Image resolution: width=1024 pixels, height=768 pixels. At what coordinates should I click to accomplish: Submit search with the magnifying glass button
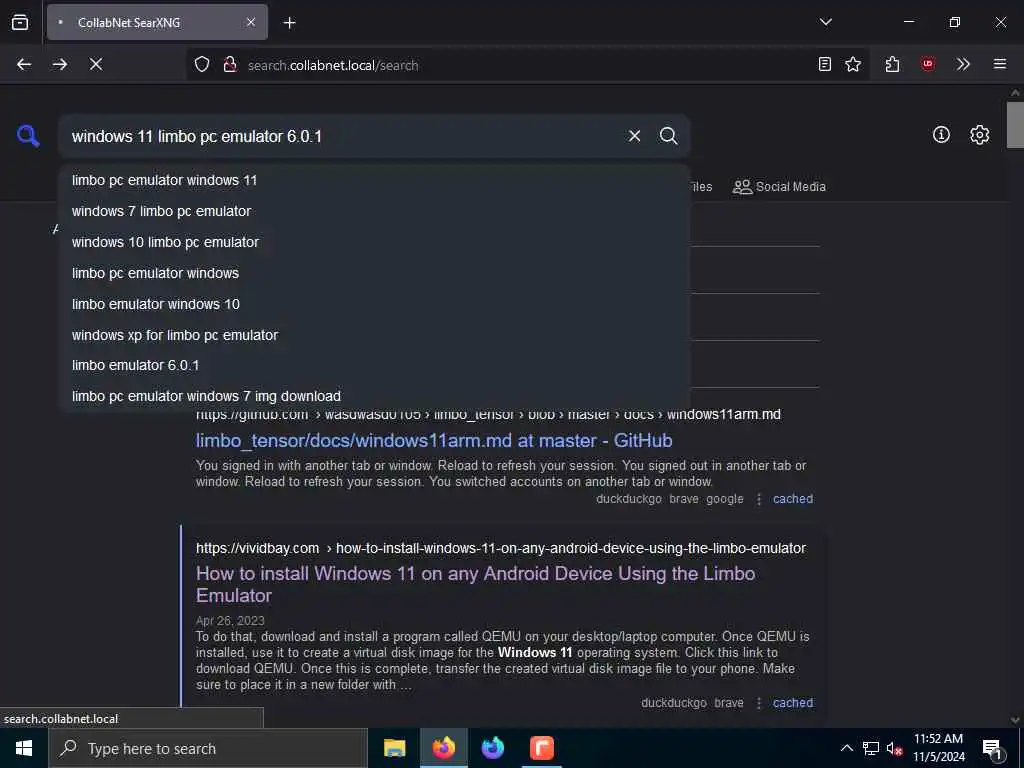point(668,136)
